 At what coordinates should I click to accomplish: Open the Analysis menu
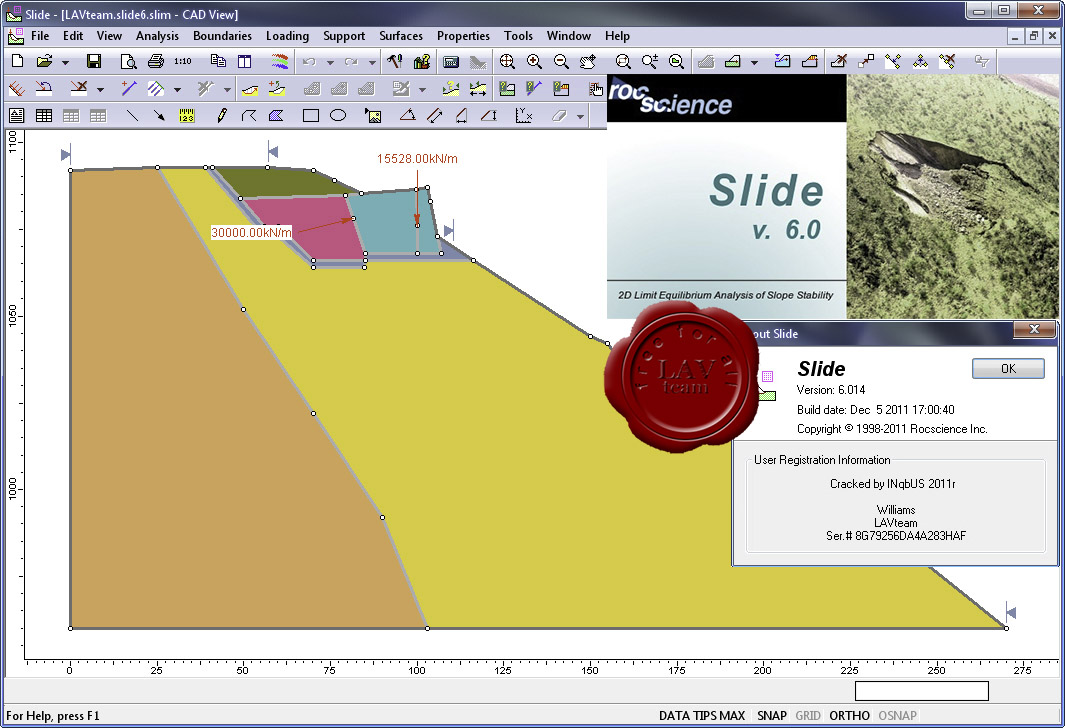157,36
